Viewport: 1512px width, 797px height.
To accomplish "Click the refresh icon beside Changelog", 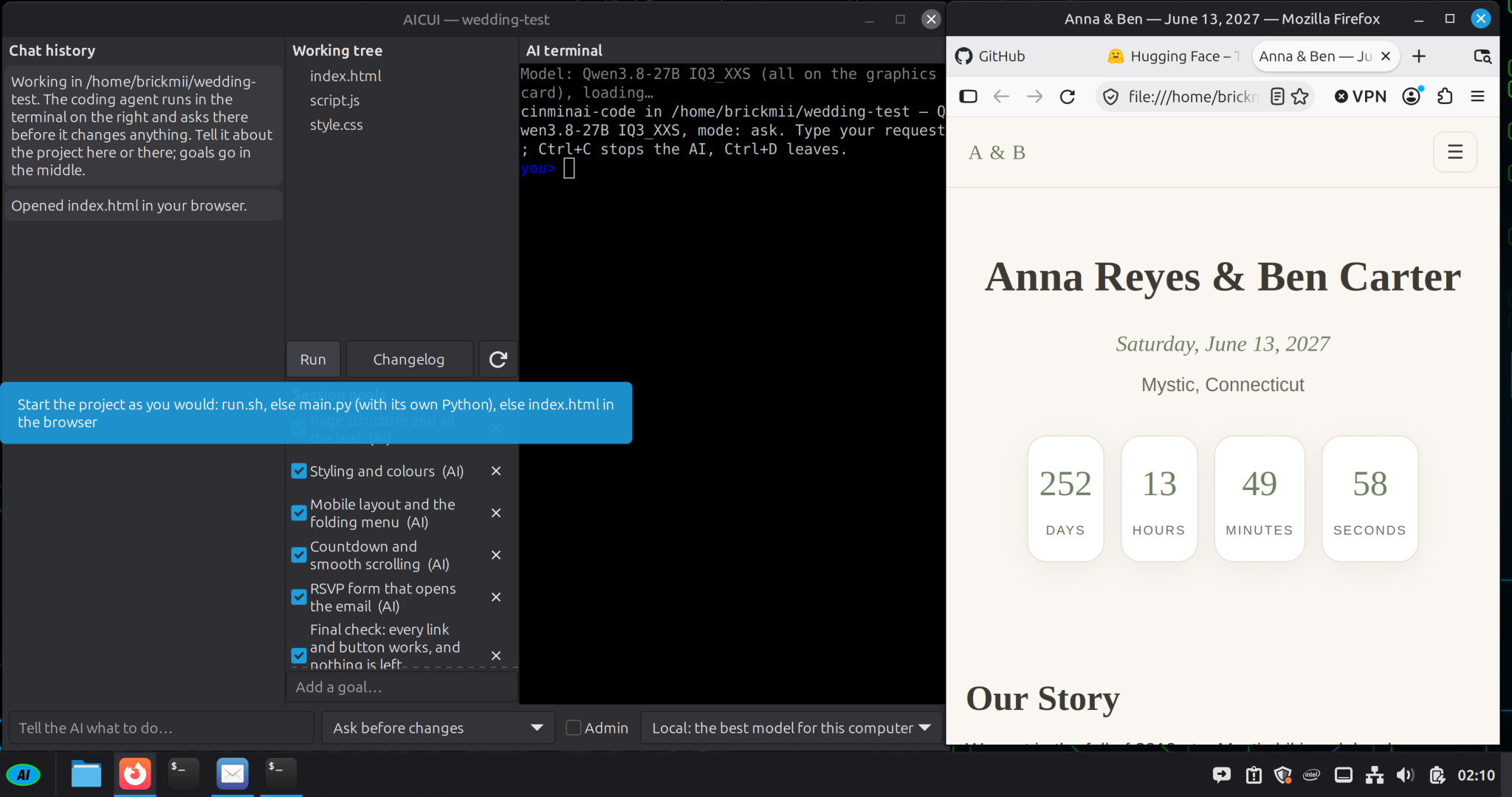I will click(498, 359).
